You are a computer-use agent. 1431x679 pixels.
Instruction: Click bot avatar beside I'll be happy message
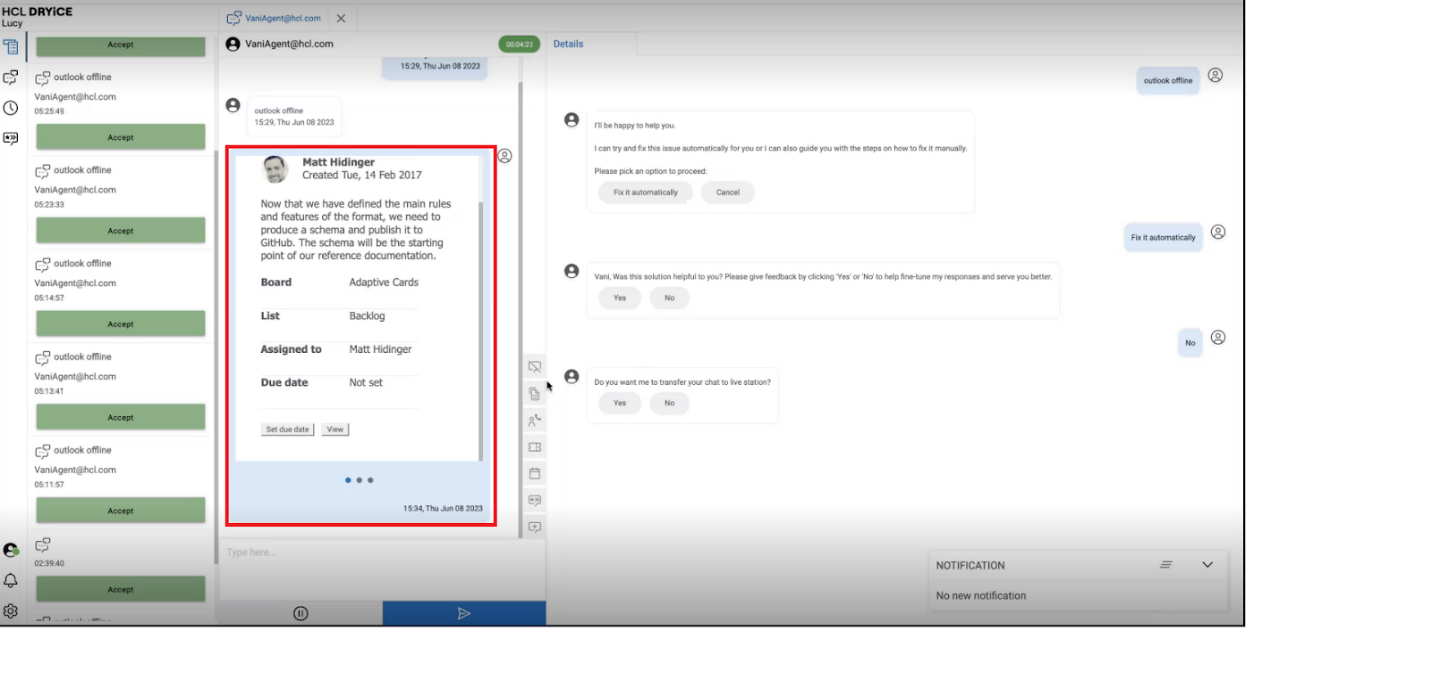[571, 120]
